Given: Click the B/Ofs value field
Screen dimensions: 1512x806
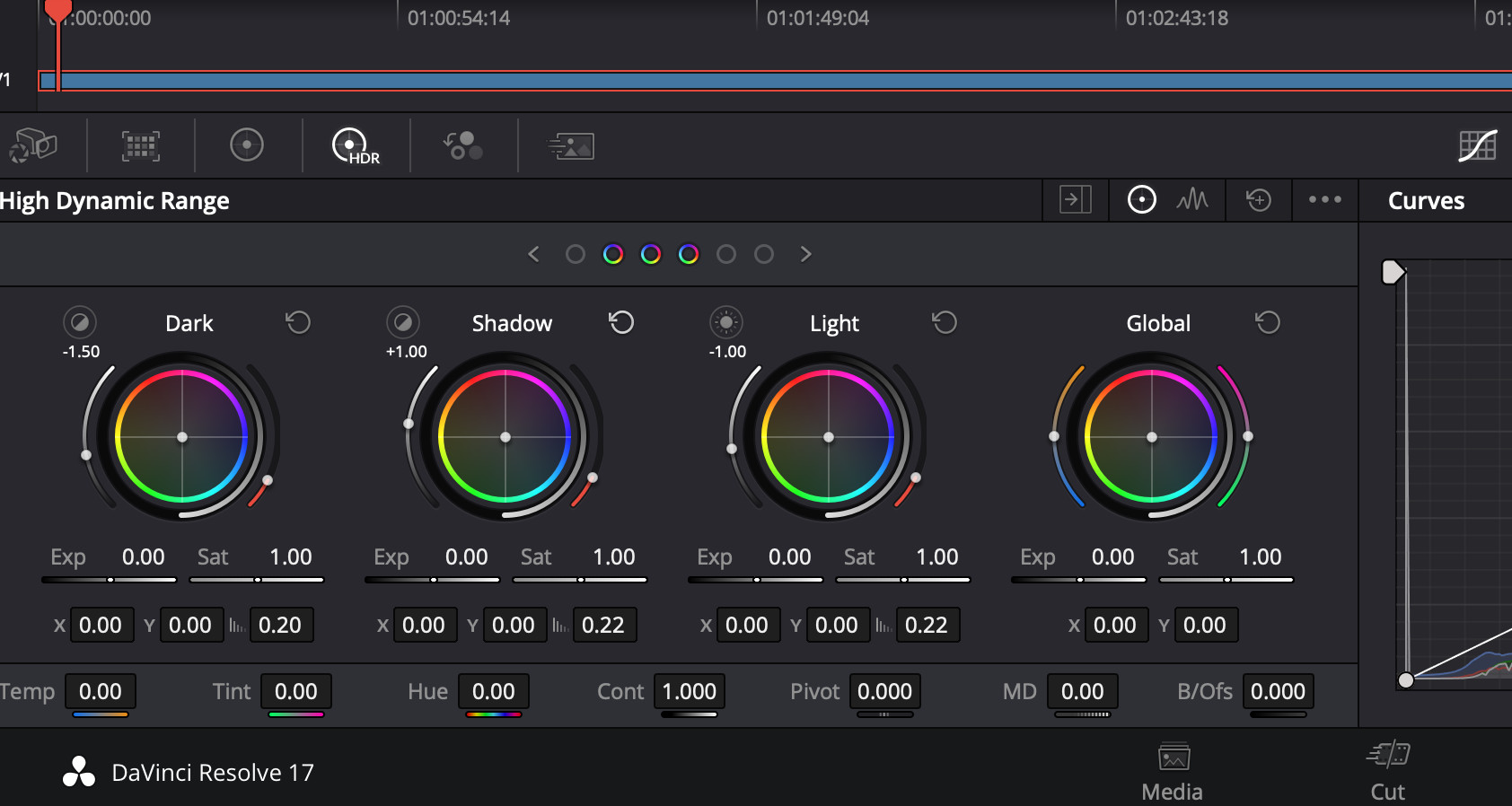Looking at the screenshot, I should click(x=1279, y=691).
